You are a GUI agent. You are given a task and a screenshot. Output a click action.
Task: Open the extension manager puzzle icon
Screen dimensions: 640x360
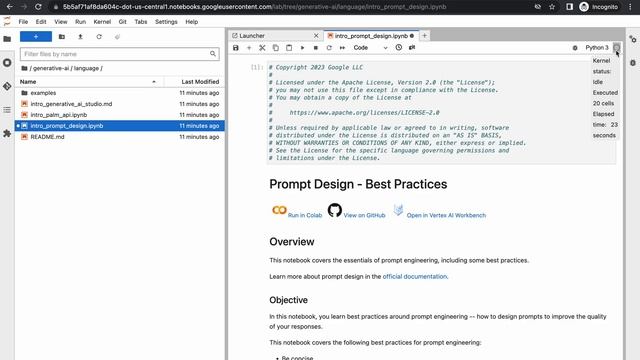click(x=7, y=133)
